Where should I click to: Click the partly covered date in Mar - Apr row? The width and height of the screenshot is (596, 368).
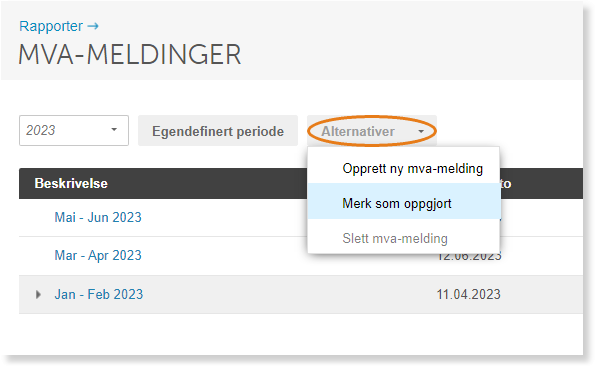pos(469,257)
